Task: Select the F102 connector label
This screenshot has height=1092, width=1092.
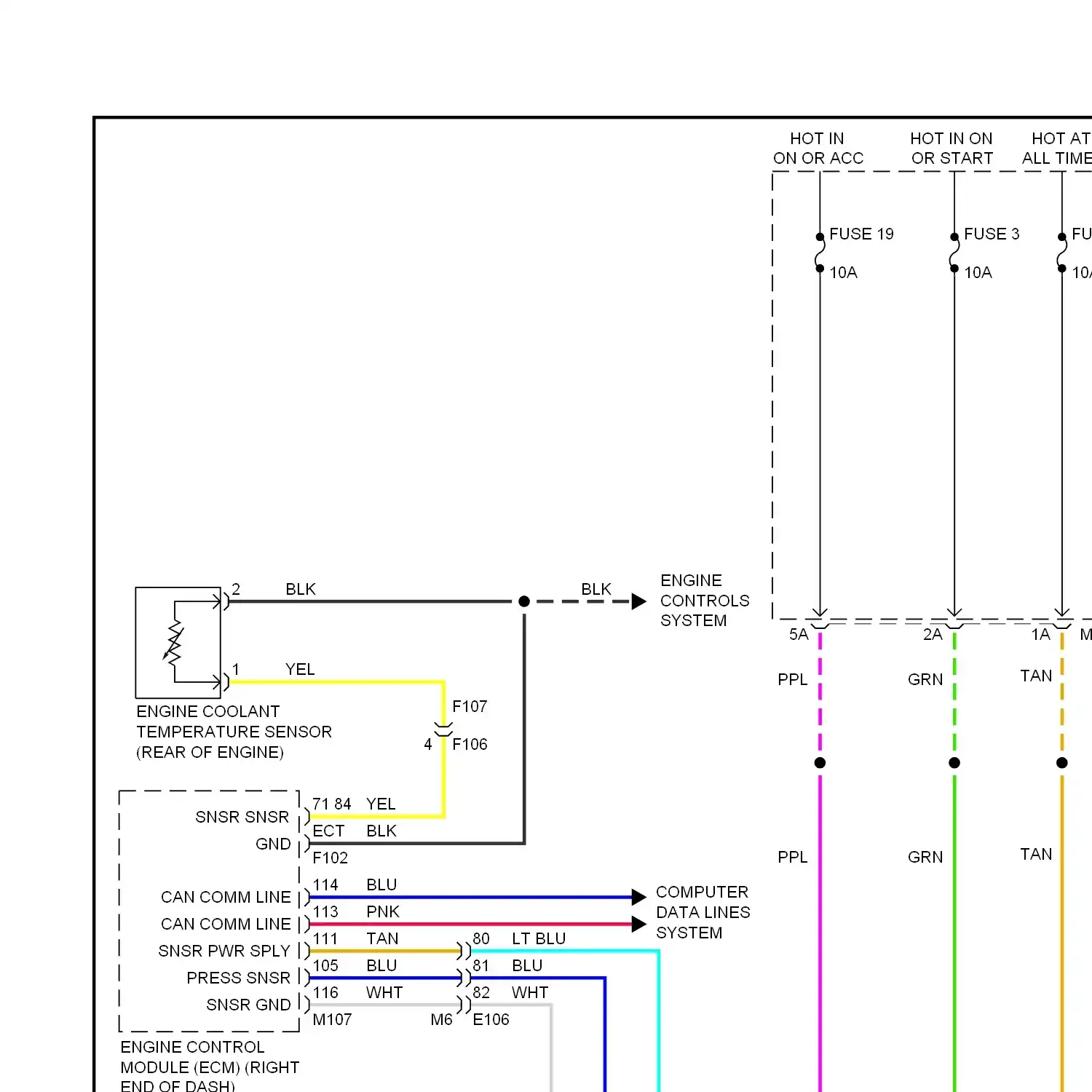Action: pyautogui.click(x=330, y=858)
